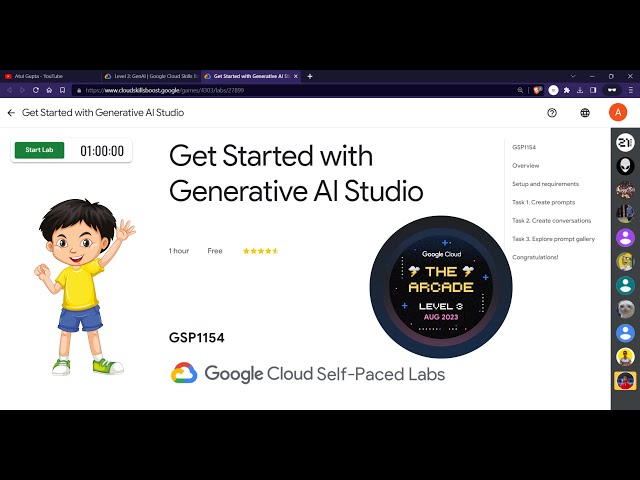Click the zoom magnifier in the address bar
This screenshot has height=480, width=640.
(520, 90)
